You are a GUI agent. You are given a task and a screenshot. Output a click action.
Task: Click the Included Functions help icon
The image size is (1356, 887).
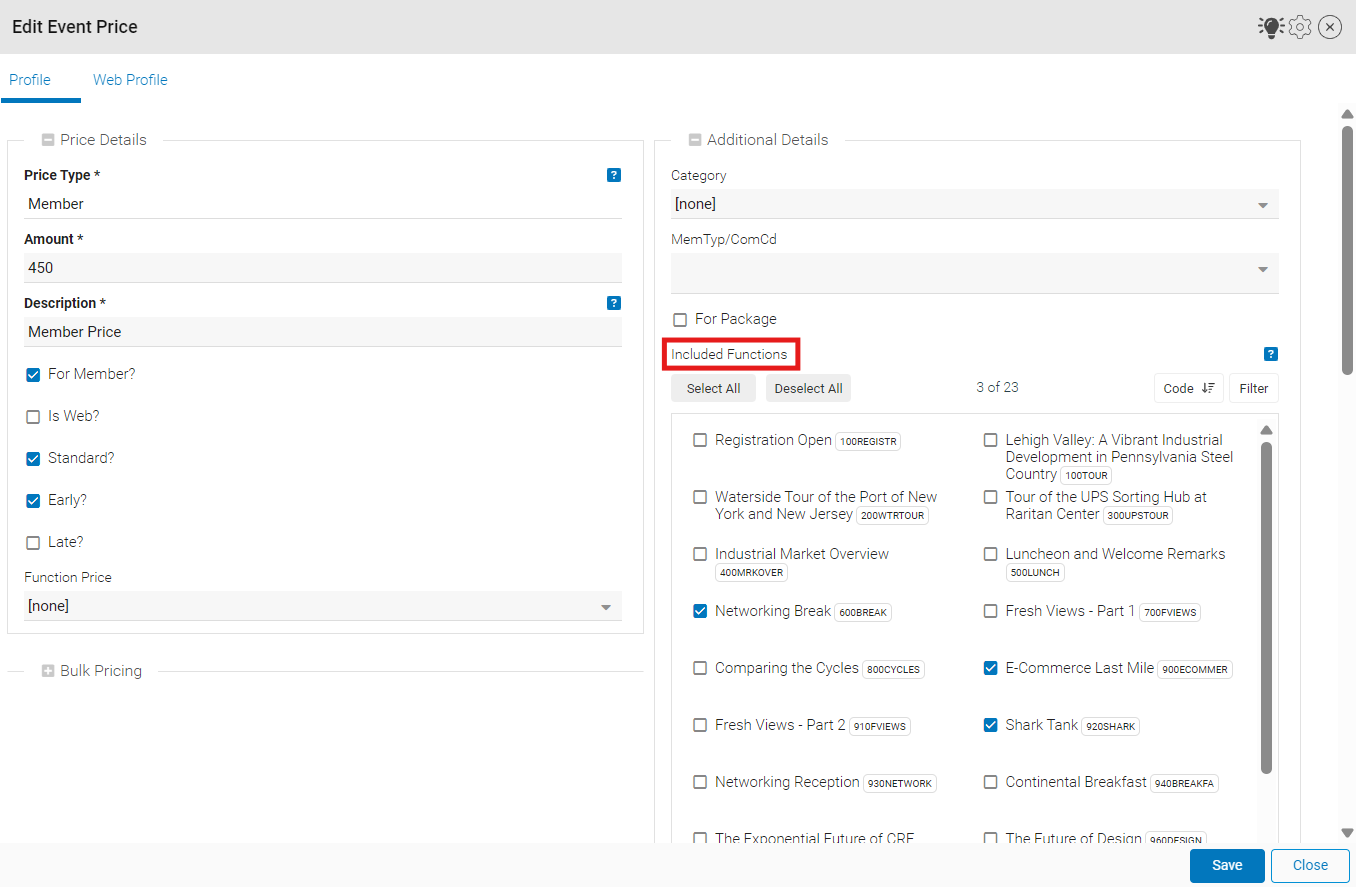(1271, 354)
